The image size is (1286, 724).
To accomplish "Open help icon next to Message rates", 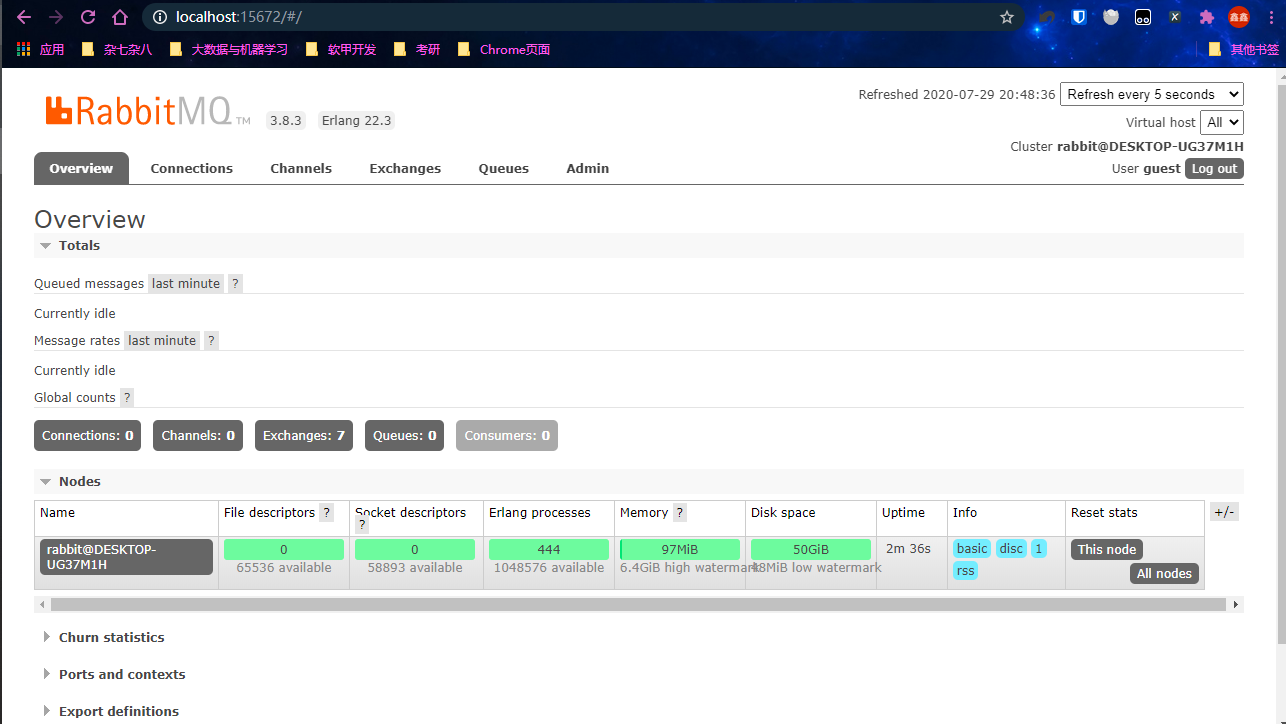I will click(211, 341).
